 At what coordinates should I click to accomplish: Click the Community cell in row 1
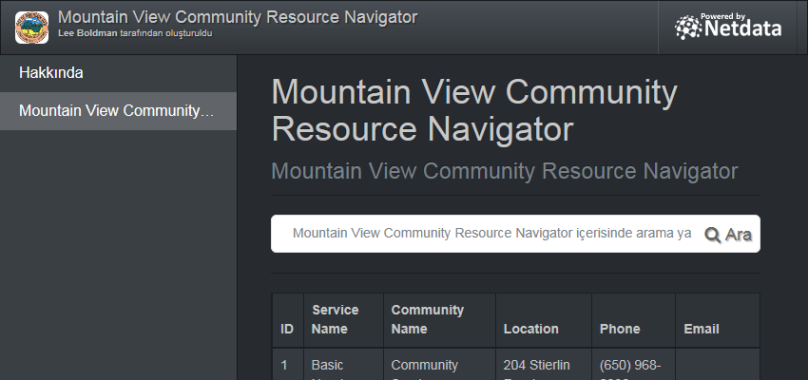click(x=439, y=365)
